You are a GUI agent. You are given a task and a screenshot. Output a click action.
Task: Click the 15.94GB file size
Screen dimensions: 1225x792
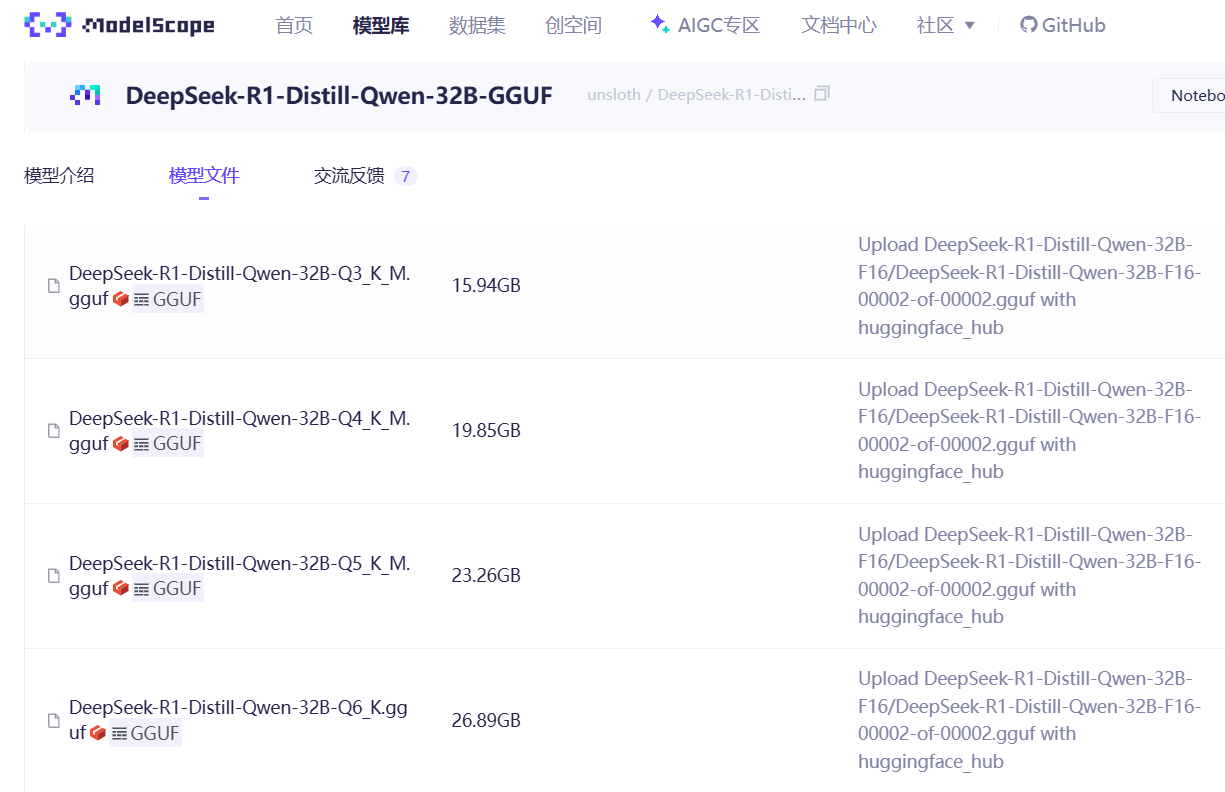(486, 286)
